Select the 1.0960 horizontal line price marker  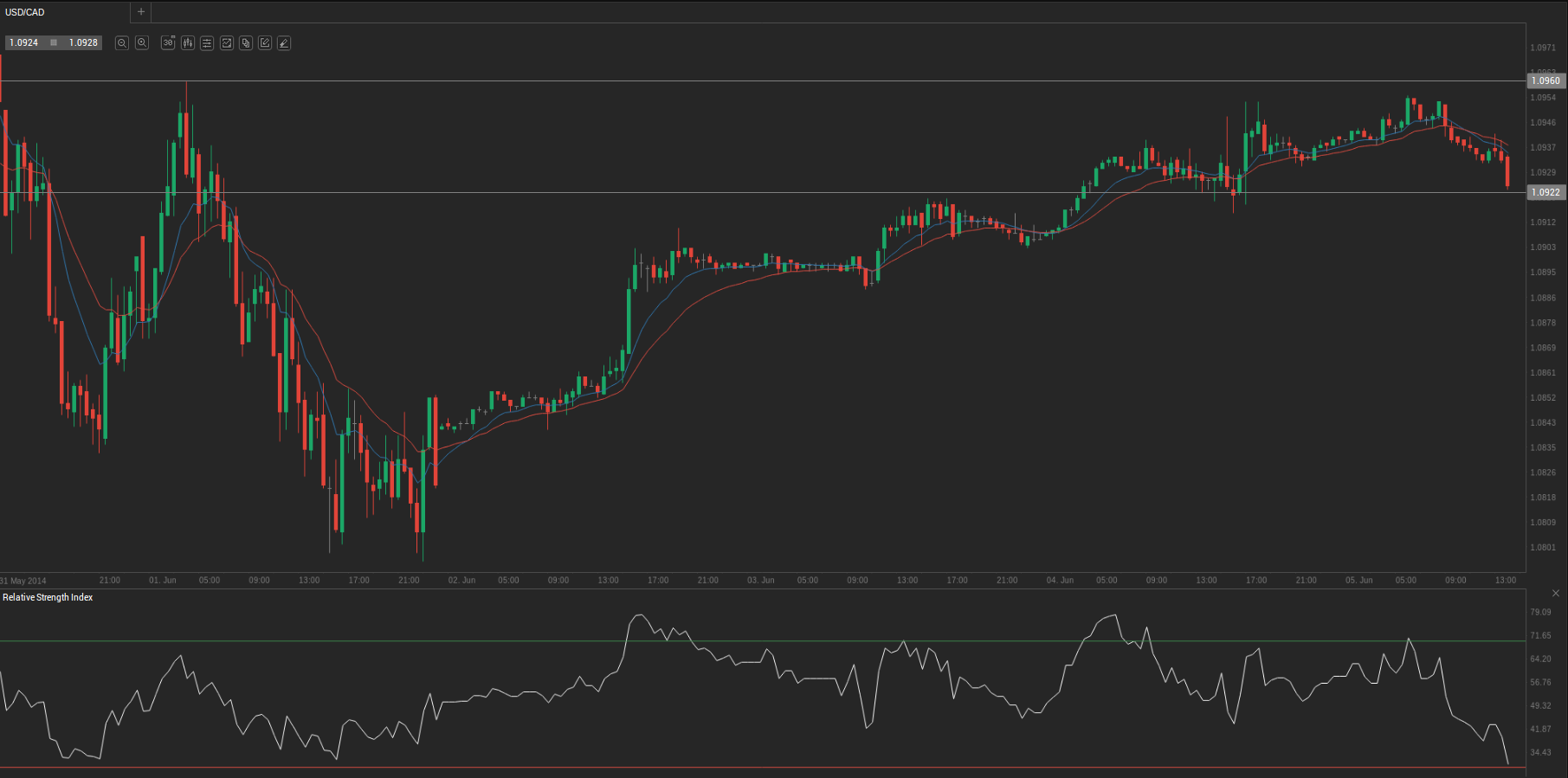click(1545, 80)
